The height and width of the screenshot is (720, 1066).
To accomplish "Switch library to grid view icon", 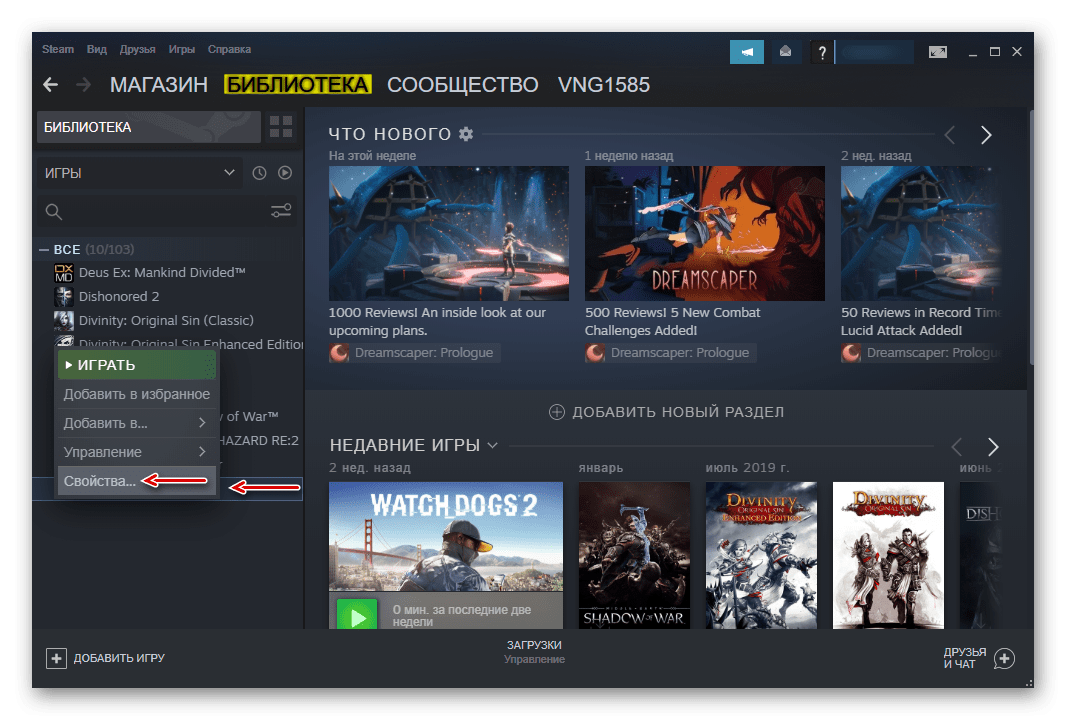I will click(x=281, y=126).
